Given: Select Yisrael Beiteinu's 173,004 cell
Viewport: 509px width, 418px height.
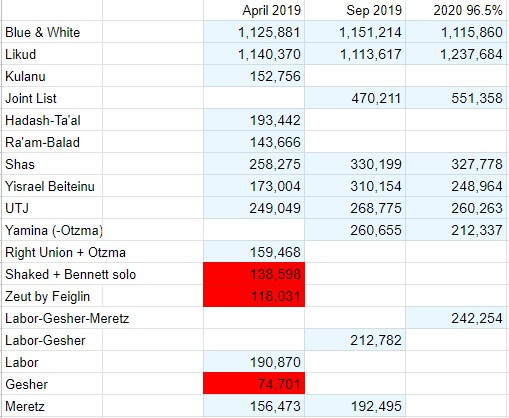Looking at the screenshot, I should 254,186.
